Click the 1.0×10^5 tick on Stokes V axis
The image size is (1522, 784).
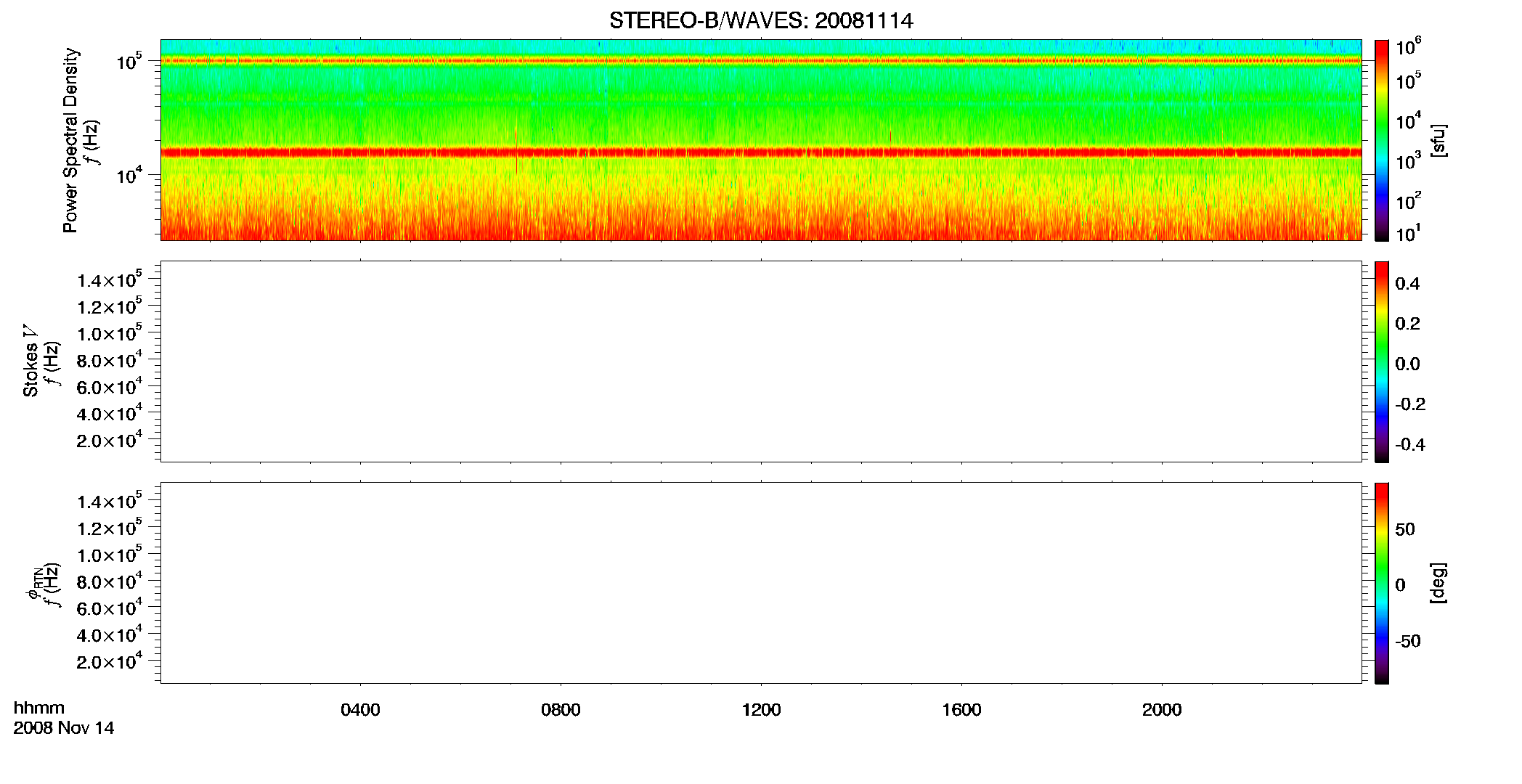(x=109, y=333)
